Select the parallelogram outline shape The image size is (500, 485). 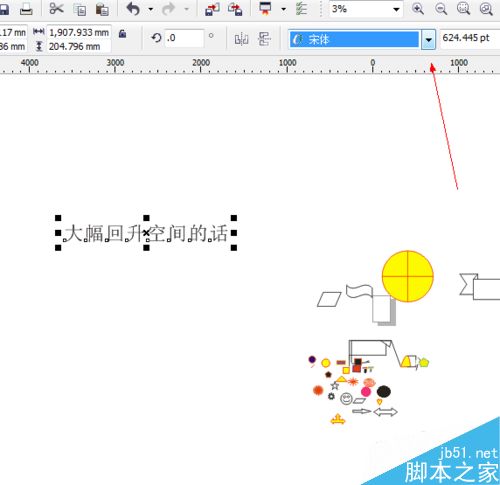(329, 299)
